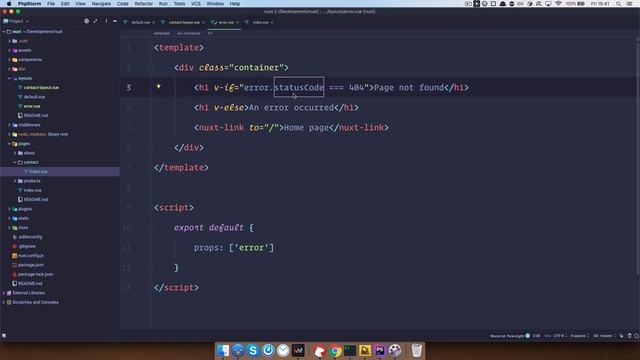The image size is (640, 360).
Task: Open the Notification Center menu bar icon
Action: (630, 4)
